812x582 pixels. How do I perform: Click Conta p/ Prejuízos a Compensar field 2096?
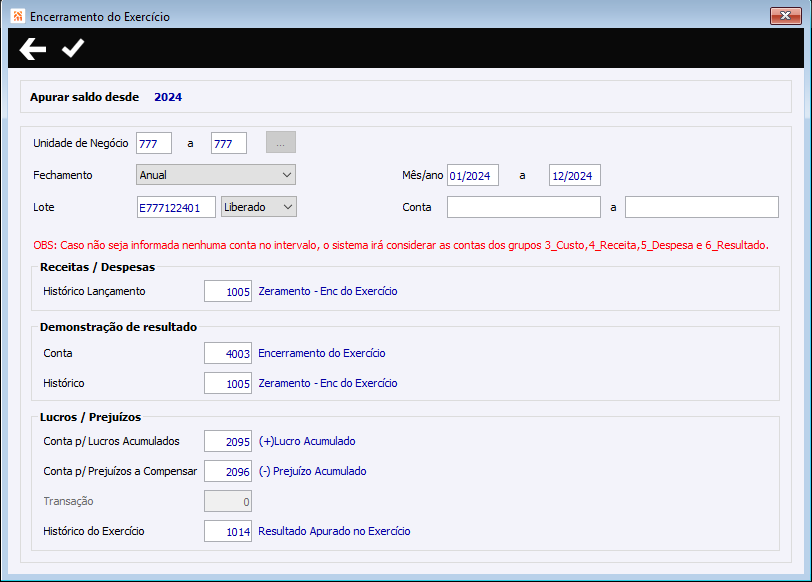pos(228,471)
